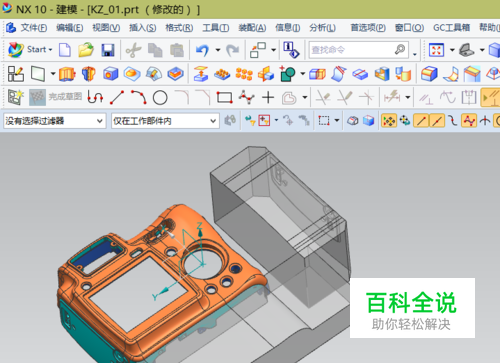Toggle the snap point grid option
The width and height of the screenshot is (500, 363).
point(389,120)
